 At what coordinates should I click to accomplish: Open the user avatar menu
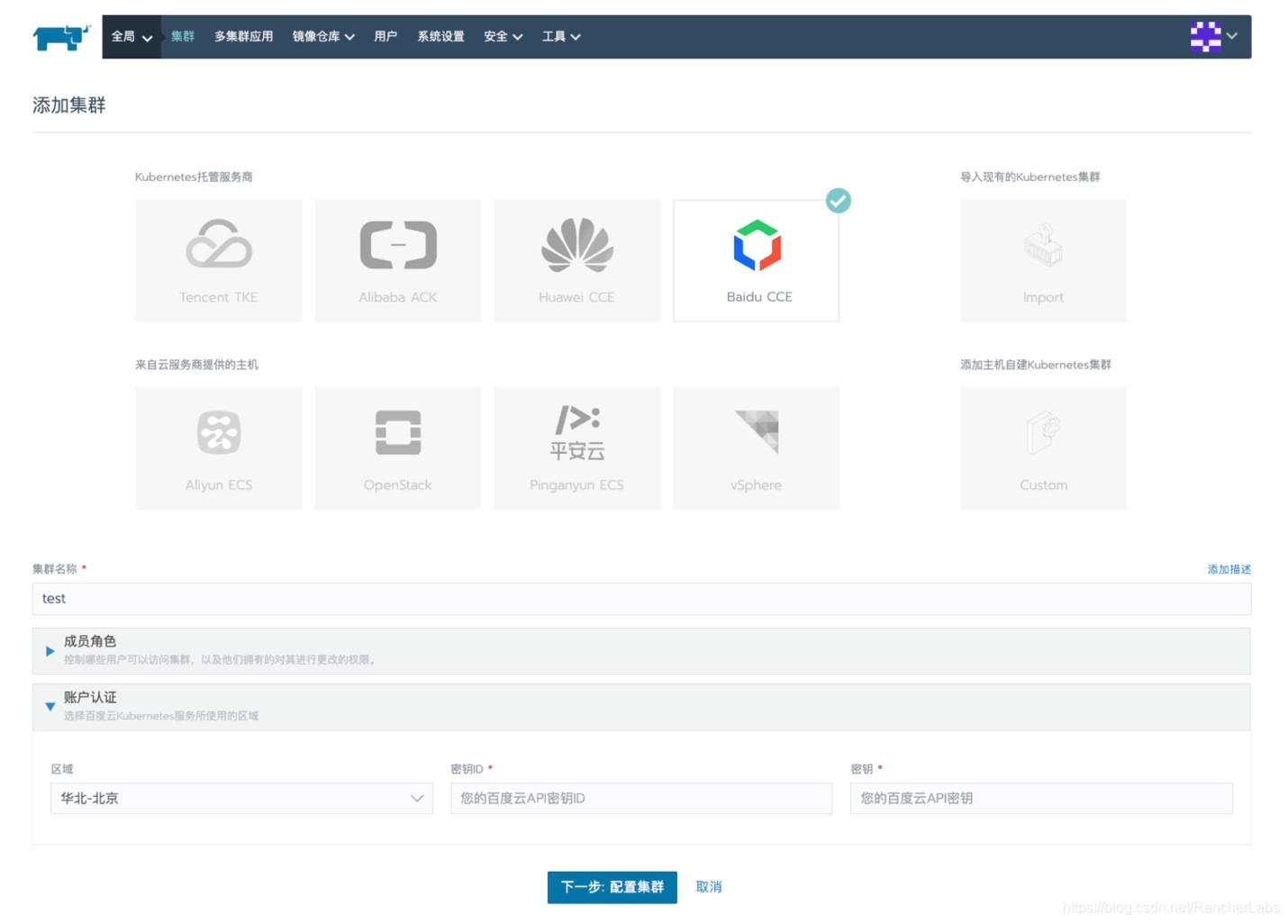point(1213,37)
